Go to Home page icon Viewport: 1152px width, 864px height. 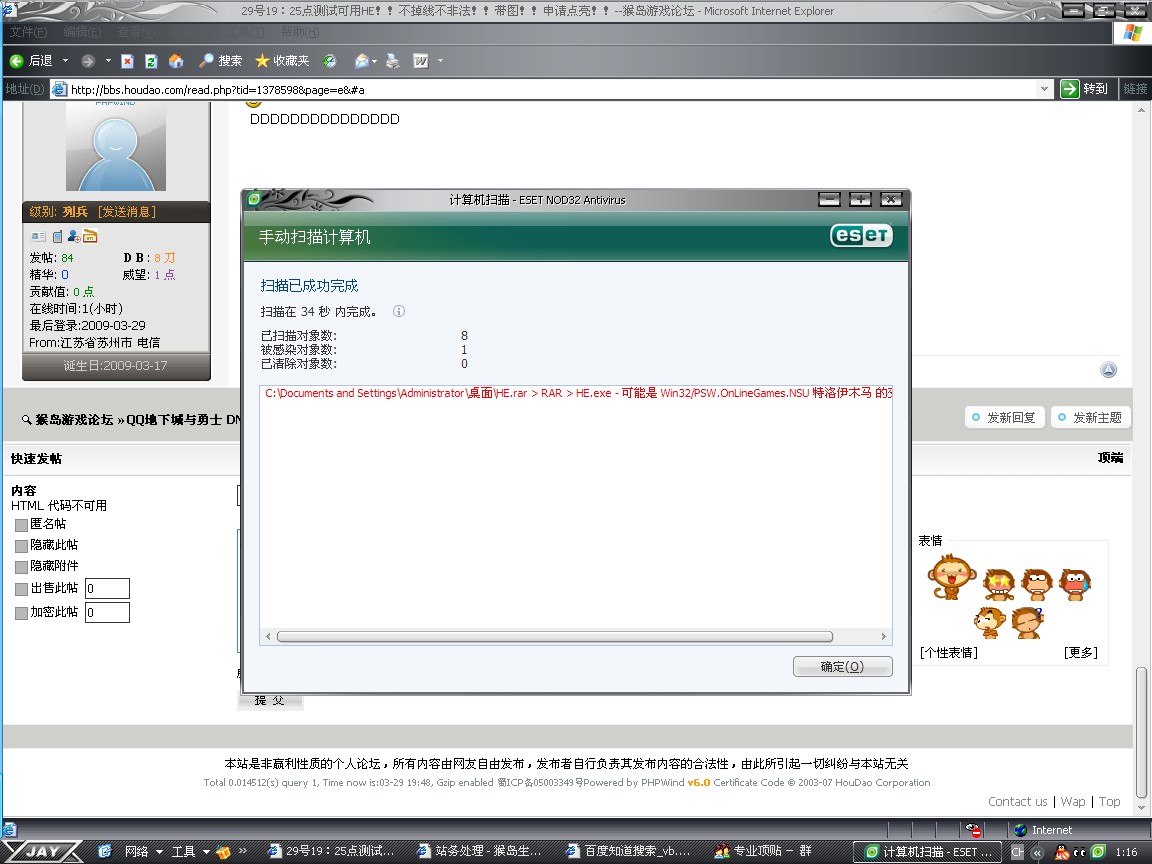[176, 61]
